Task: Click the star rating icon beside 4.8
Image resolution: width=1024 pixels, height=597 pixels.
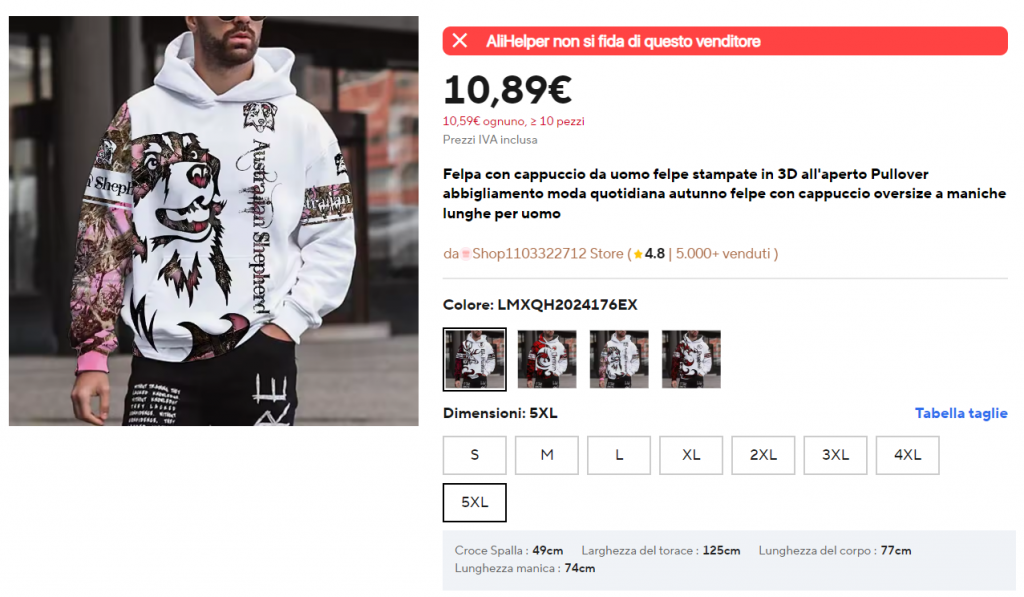Action: [638, 254]
